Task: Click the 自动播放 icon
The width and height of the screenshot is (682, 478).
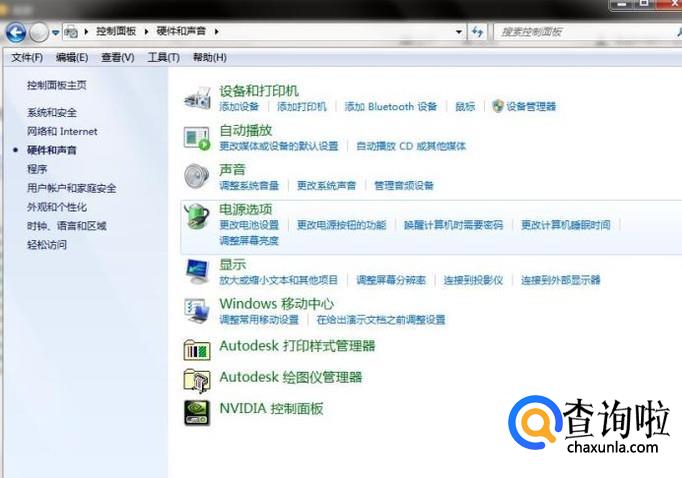Action: pyautogui.click(x=197, y=138)
